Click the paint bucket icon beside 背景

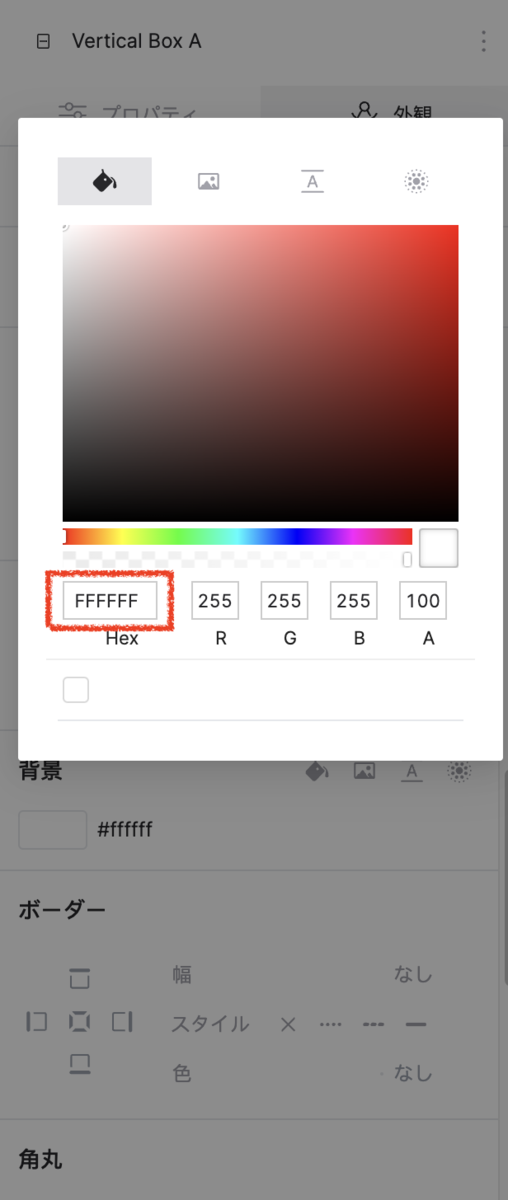click(316, 771)
